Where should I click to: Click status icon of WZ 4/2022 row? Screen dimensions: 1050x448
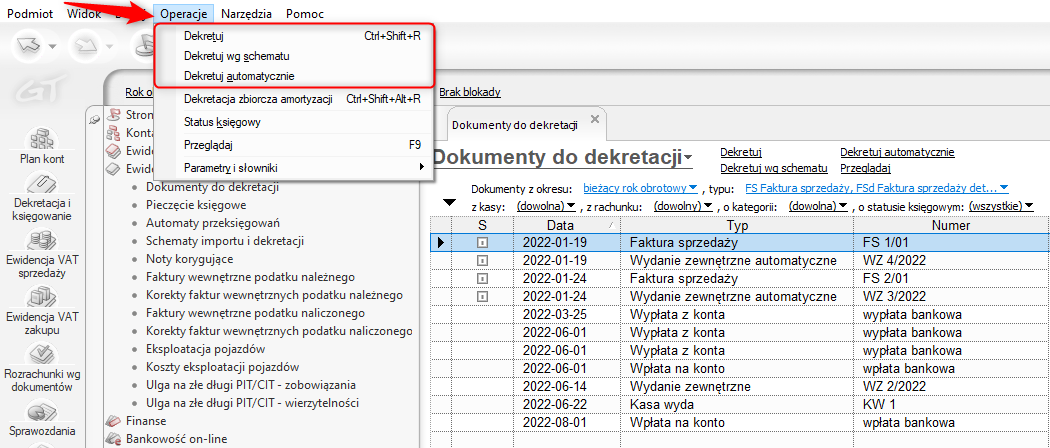click(482, 261)
